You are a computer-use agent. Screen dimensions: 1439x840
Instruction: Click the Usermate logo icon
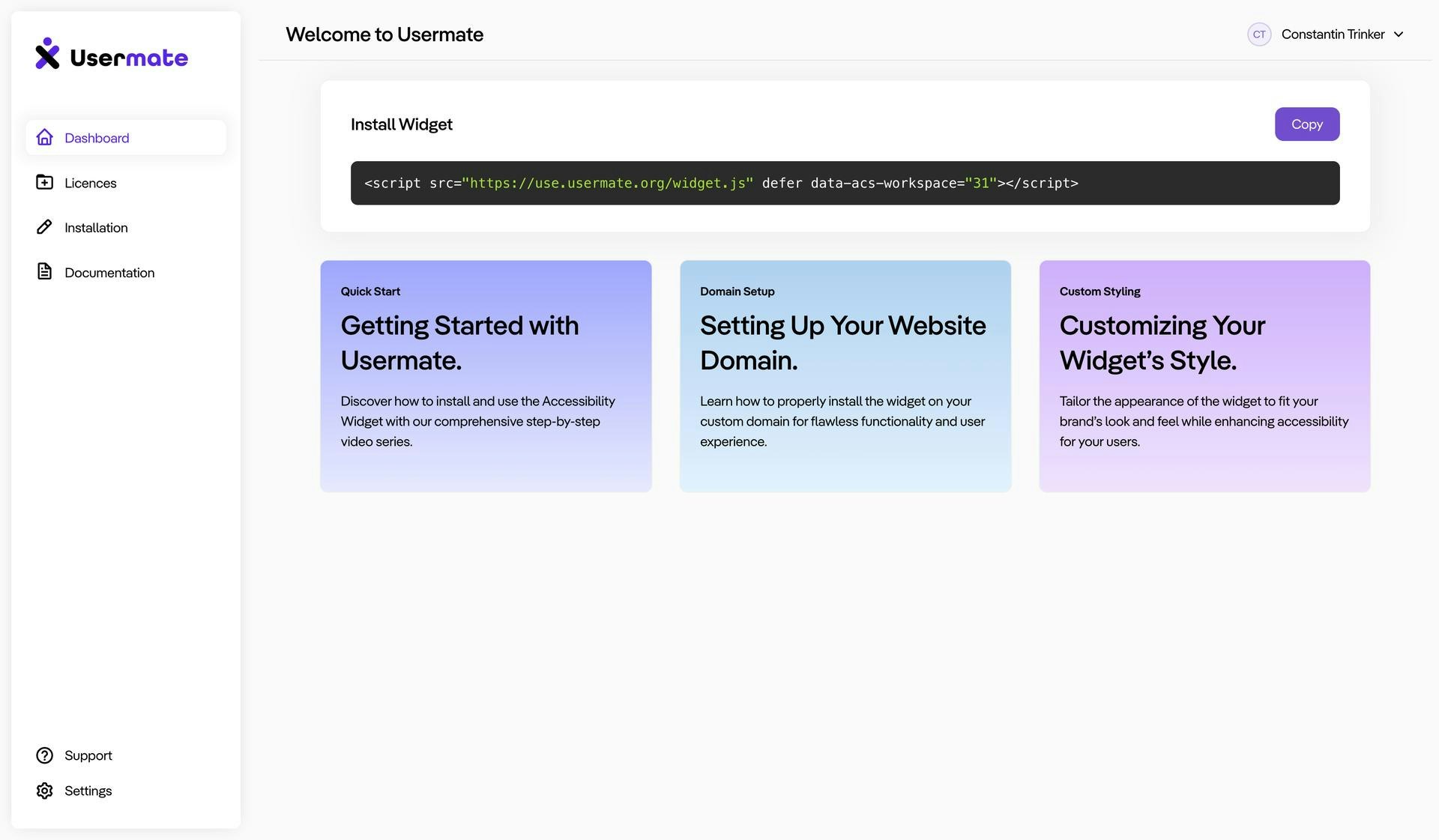[x=47, y=53]
